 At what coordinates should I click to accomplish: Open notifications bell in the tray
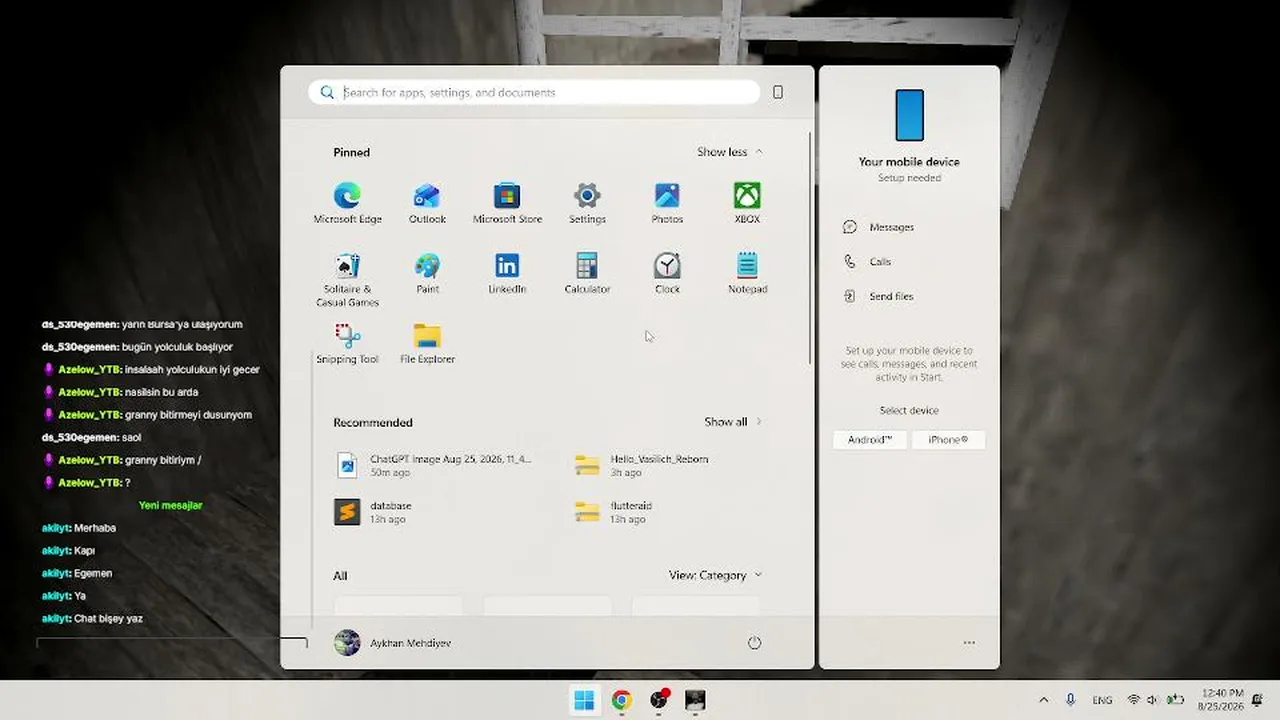pos(1257,700)
